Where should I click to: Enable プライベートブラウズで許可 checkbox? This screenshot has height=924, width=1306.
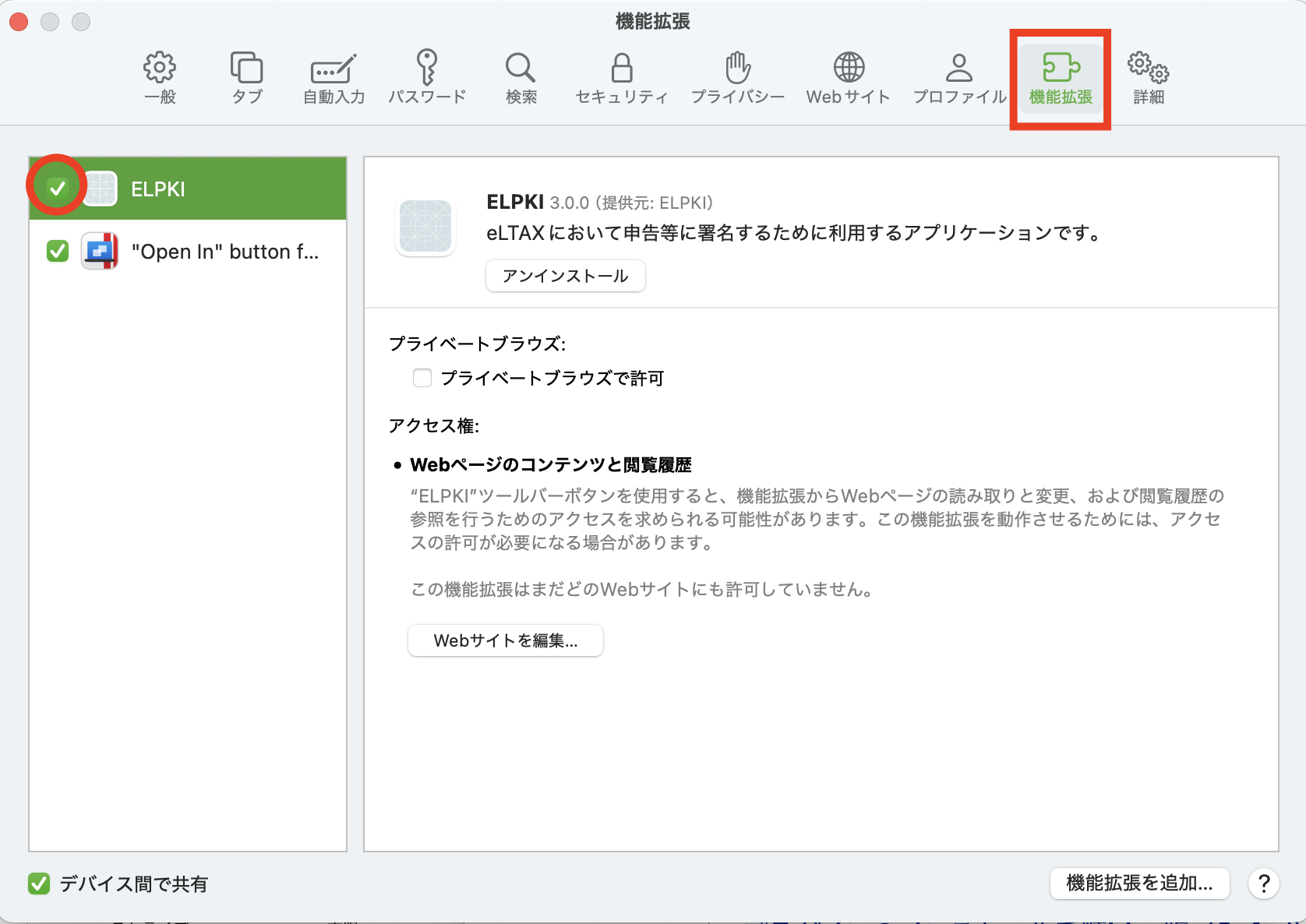point(422,378)
